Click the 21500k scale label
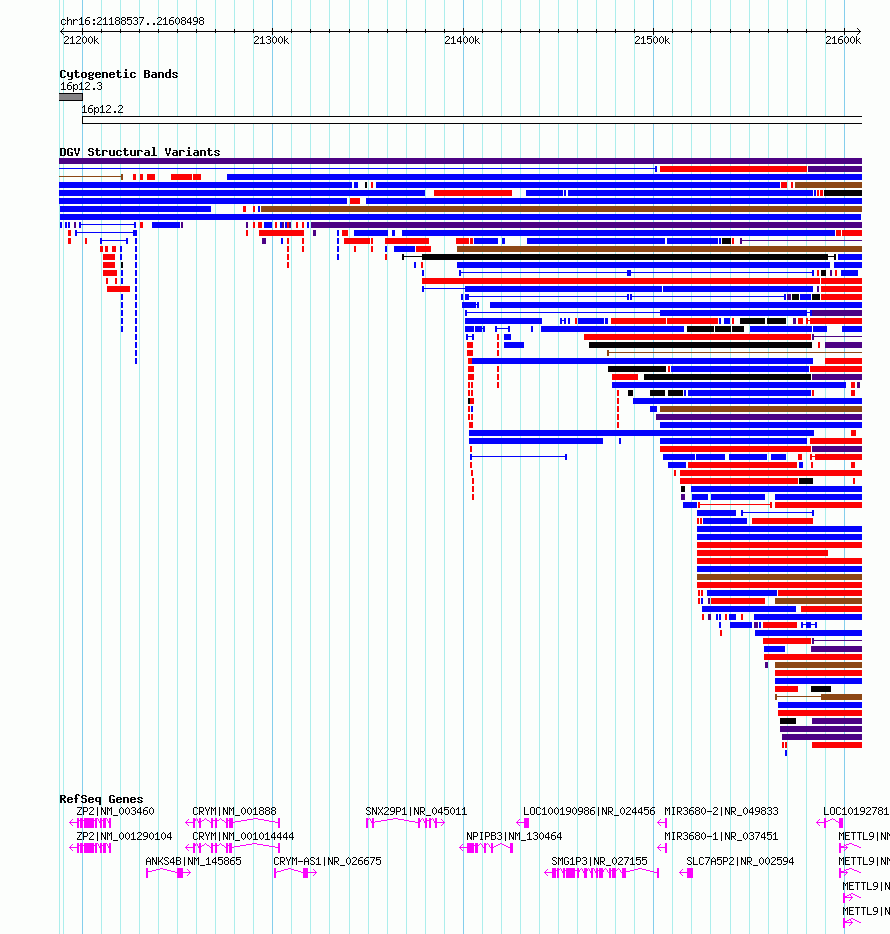Screen dimensions: 890x934 (652, 41)
